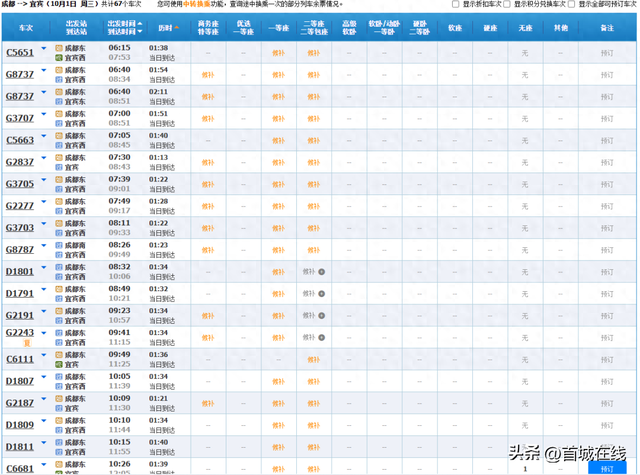This screenshot has height=475, width=640.
Task: Click 一等座 候补 in the G8787 row
Action: click(278, 250)
